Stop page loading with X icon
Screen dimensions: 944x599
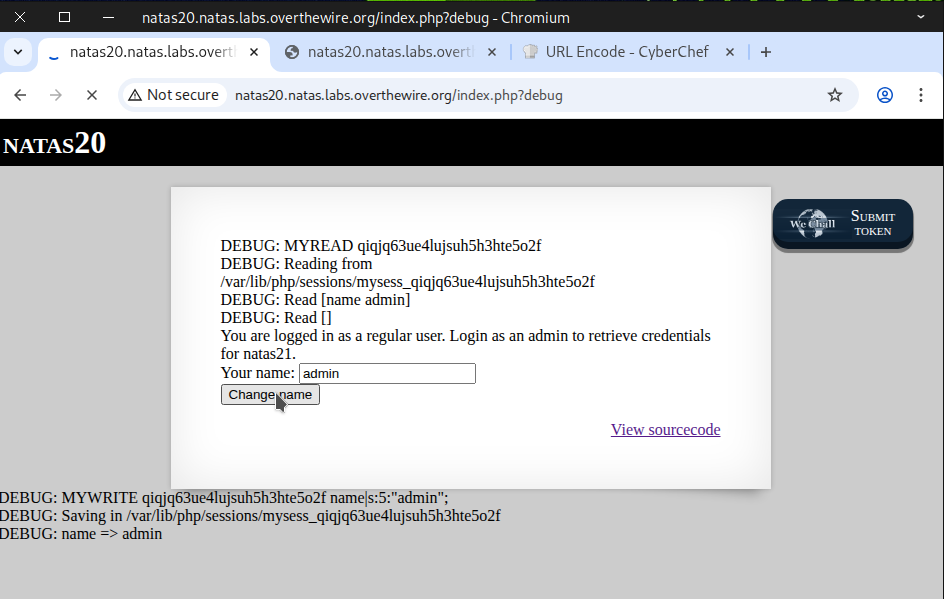coord(91,95)
